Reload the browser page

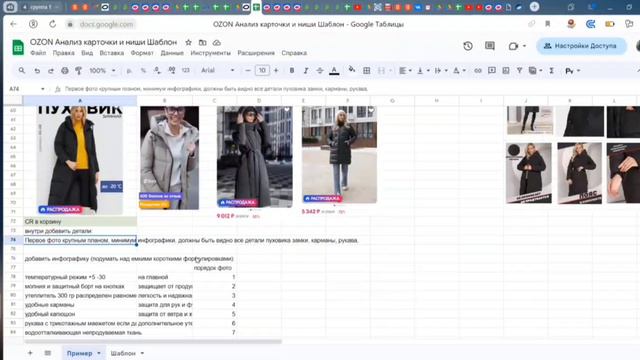(53, 24)
